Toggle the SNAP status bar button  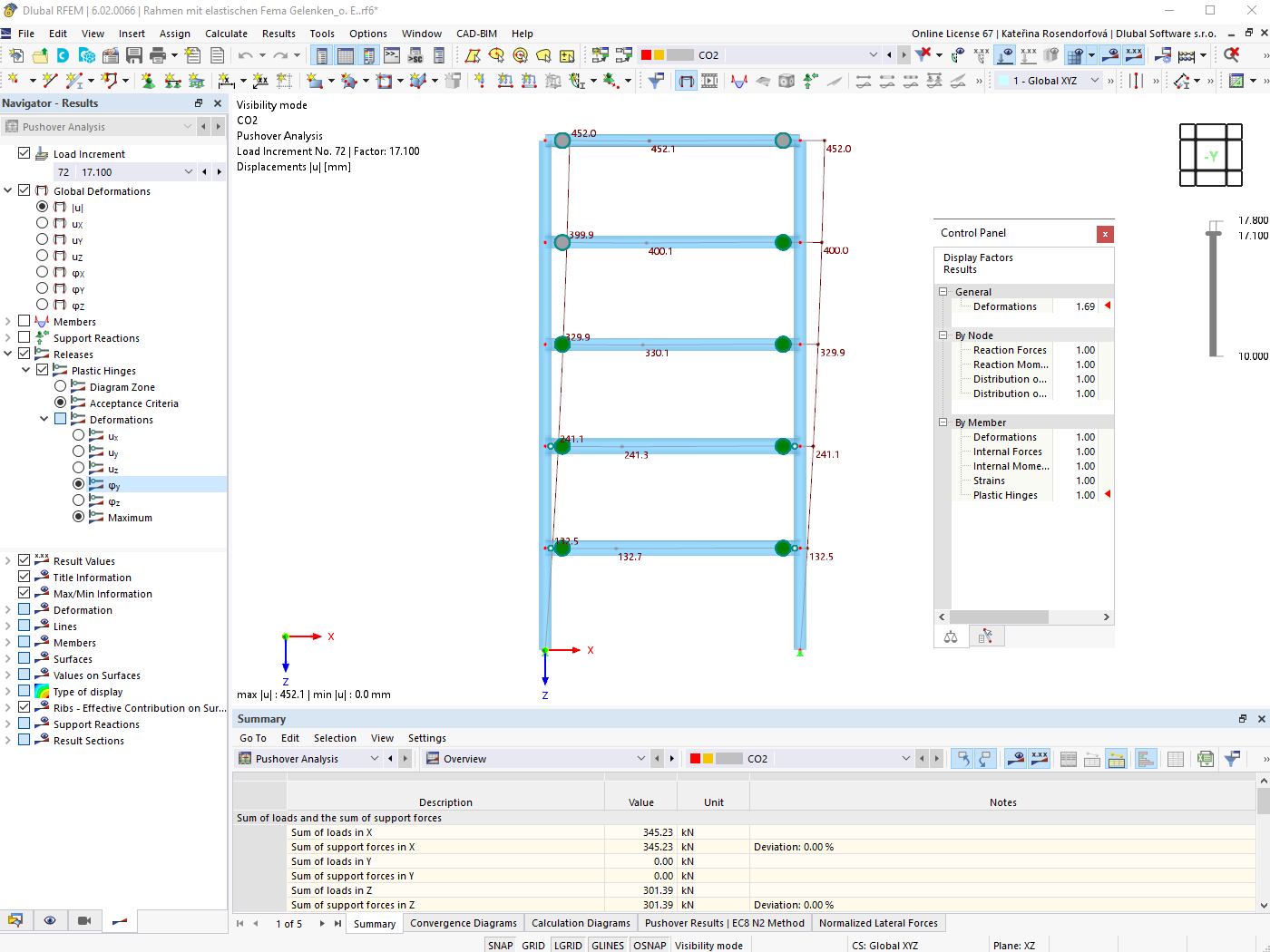tap(500, 945)
